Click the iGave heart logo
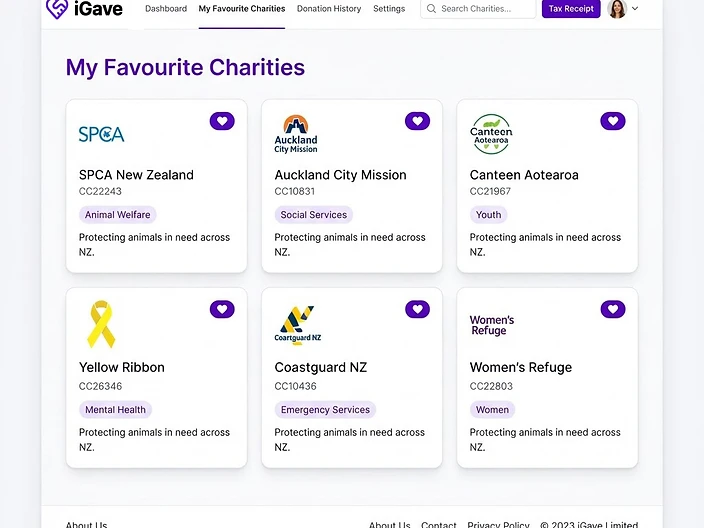This screenshot has width=704, height=528. [x=57, y=9]
